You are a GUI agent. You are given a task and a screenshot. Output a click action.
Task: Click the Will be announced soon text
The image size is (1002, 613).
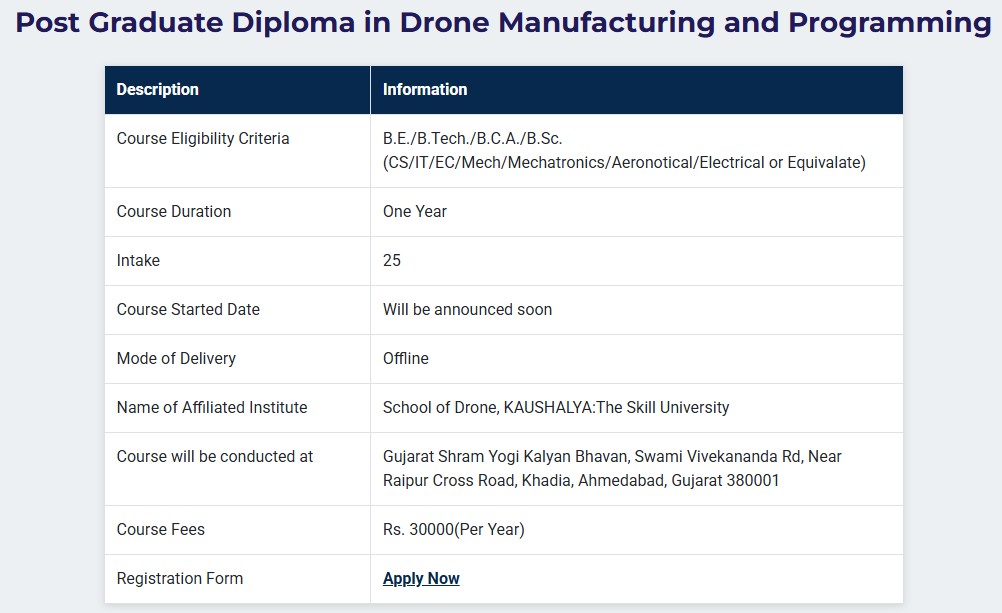(x=467, y=309)
